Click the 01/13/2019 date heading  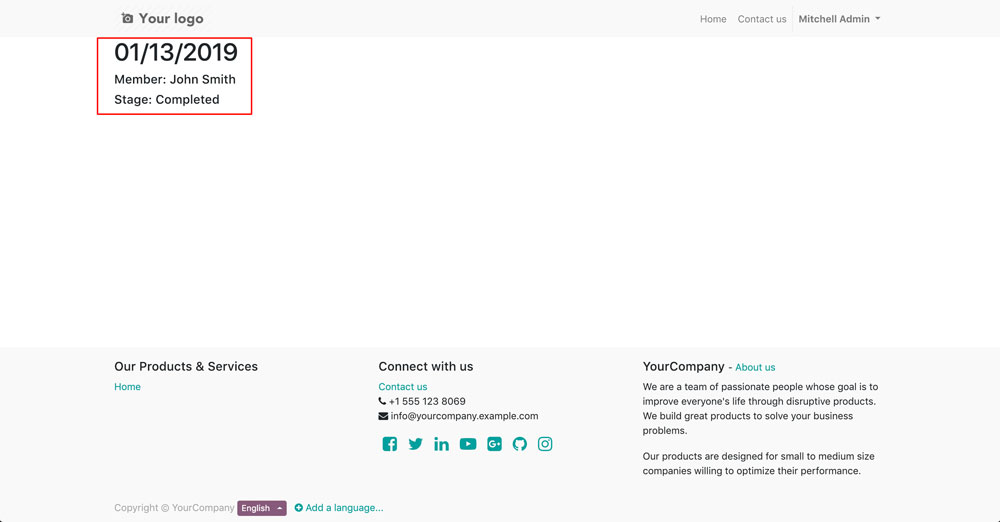(x=176, y=52)
